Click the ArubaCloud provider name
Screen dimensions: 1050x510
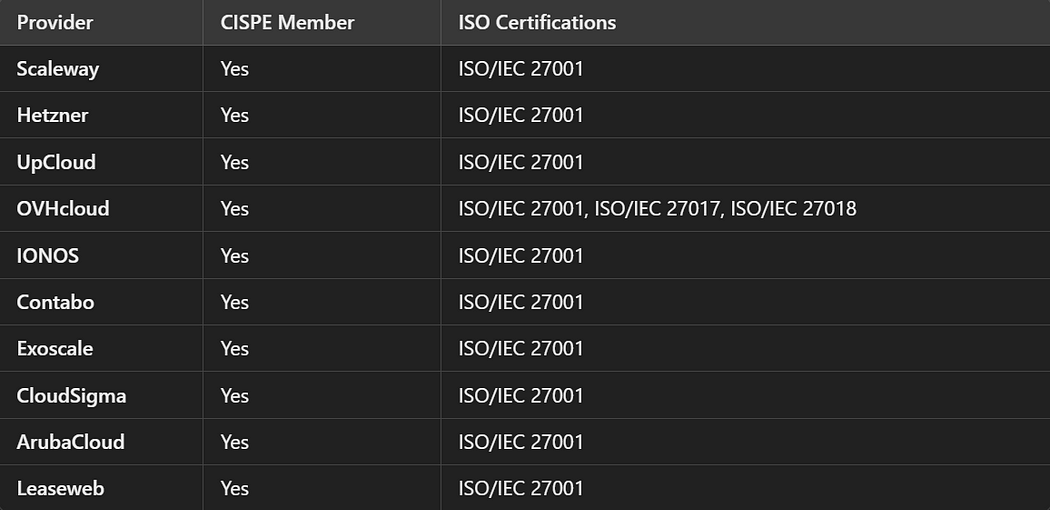[x=70, y=442]
